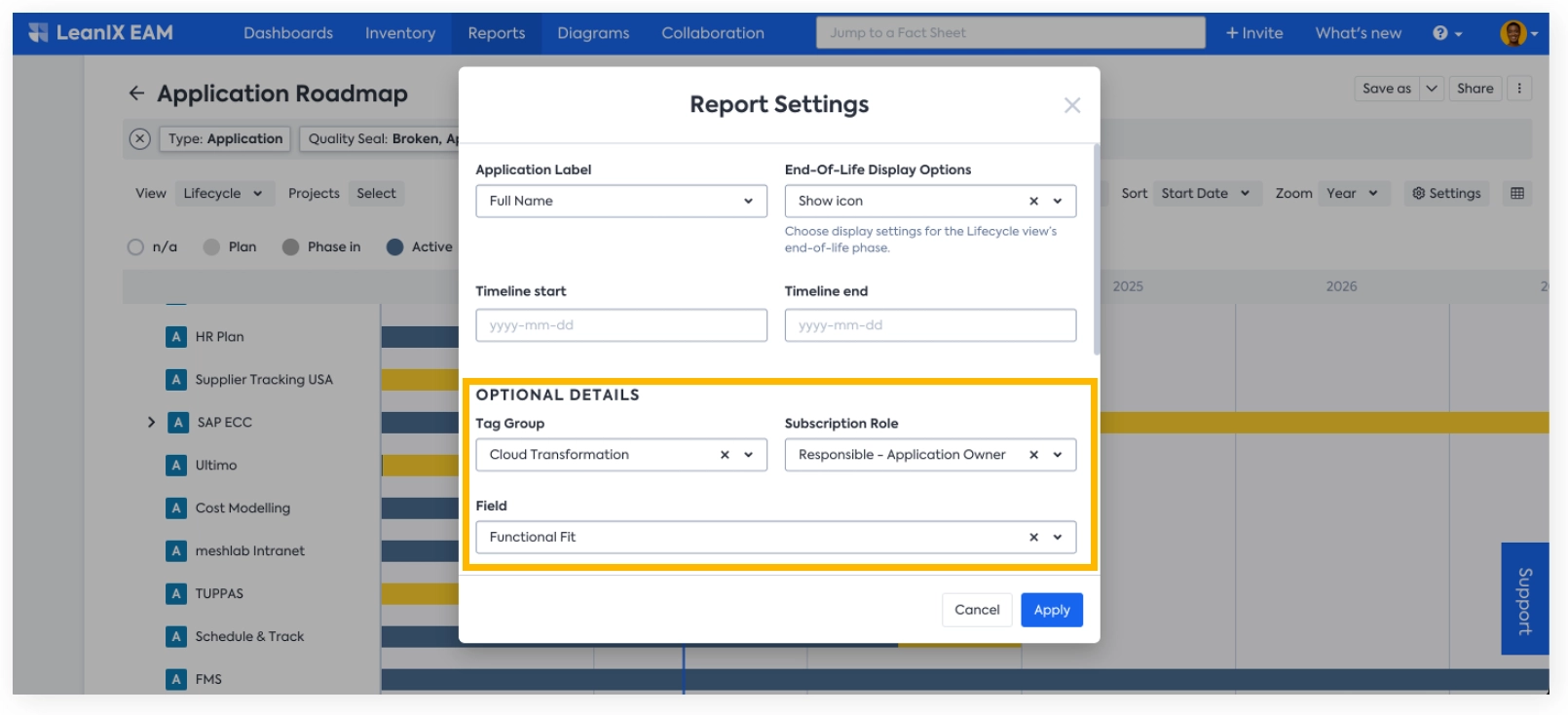Viewport: 1568px width, 715px height.
Task: Open the Collaboration menu
Action: point(713,33)
